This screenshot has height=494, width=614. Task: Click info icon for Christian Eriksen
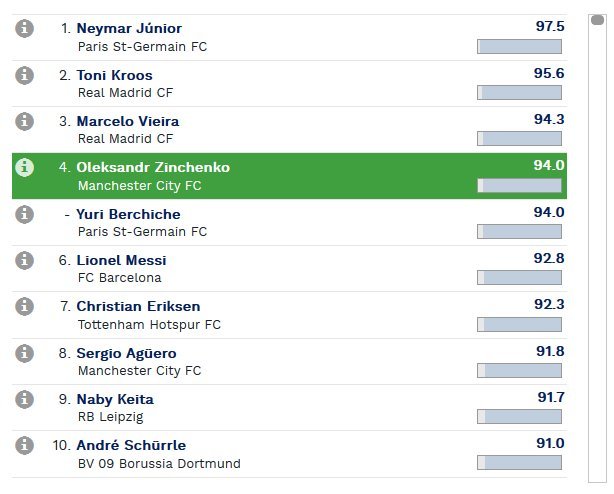[25, 306]
